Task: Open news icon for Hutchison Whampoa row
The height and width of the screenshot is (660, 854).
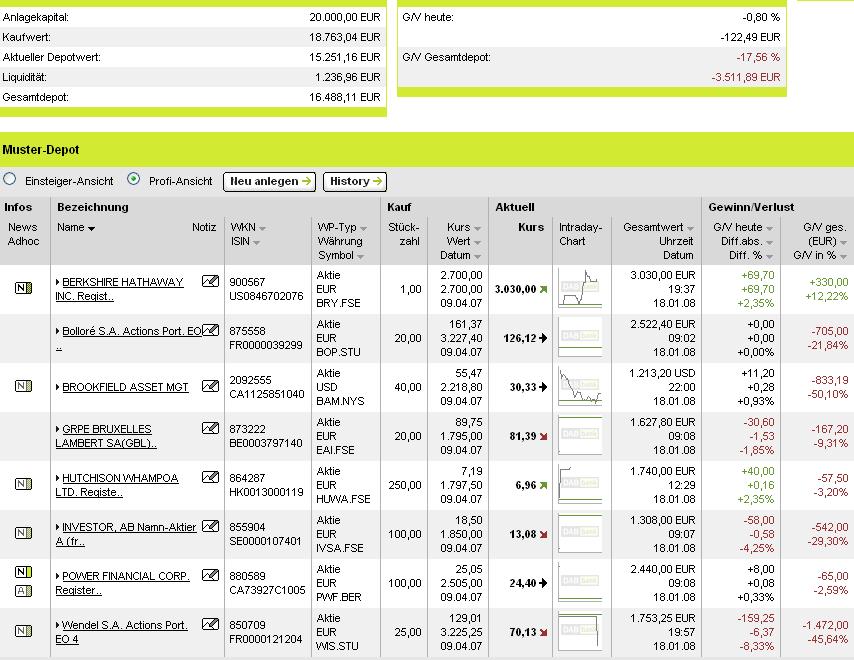Action: [x=23, y=484]
